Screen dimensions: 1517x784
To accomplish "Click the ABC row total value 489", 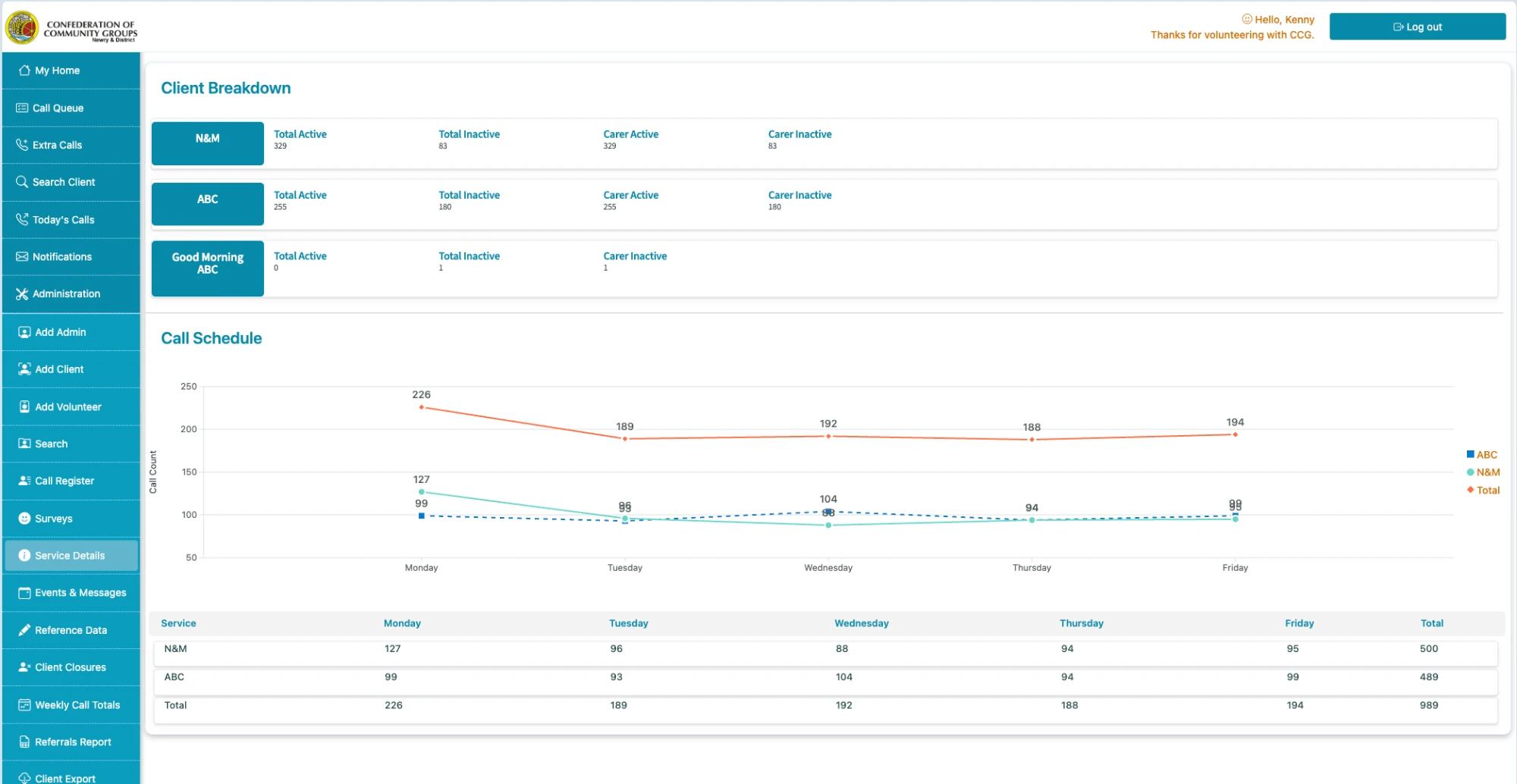I will pos(1429,677).
